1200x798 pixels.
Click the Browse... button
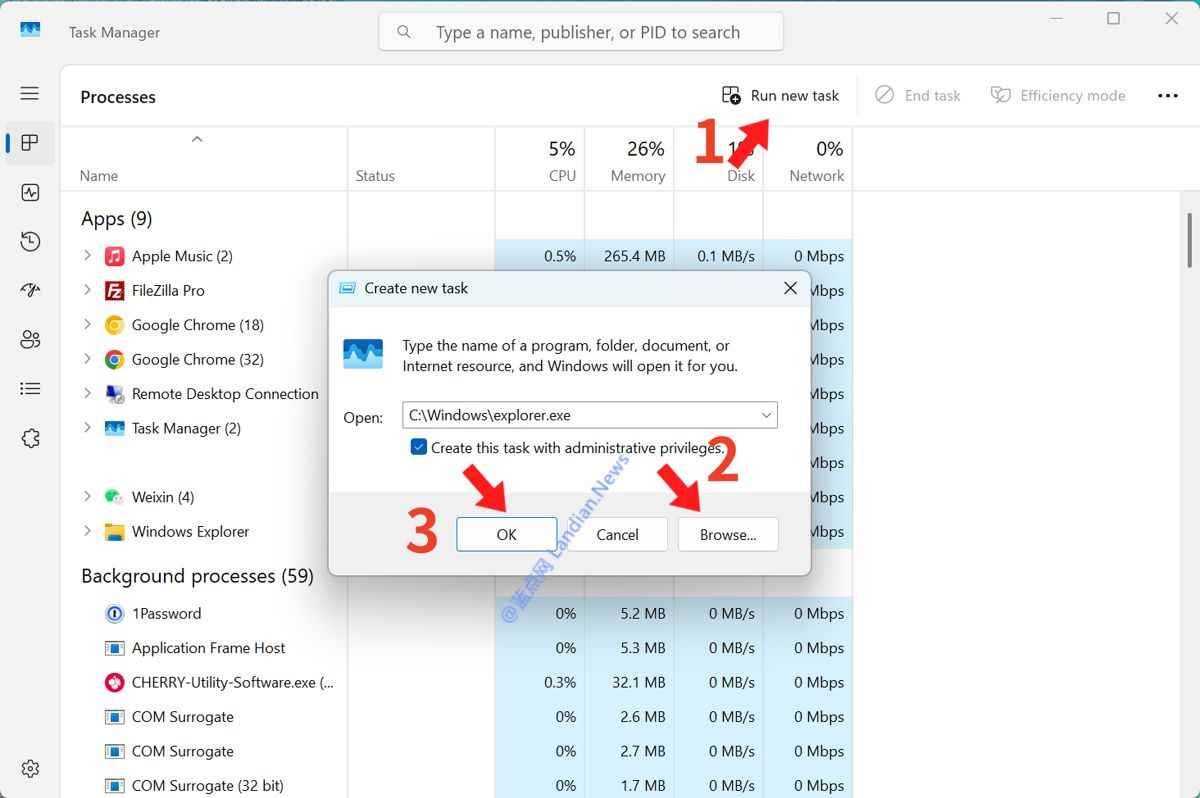click(x=727, y=534)
